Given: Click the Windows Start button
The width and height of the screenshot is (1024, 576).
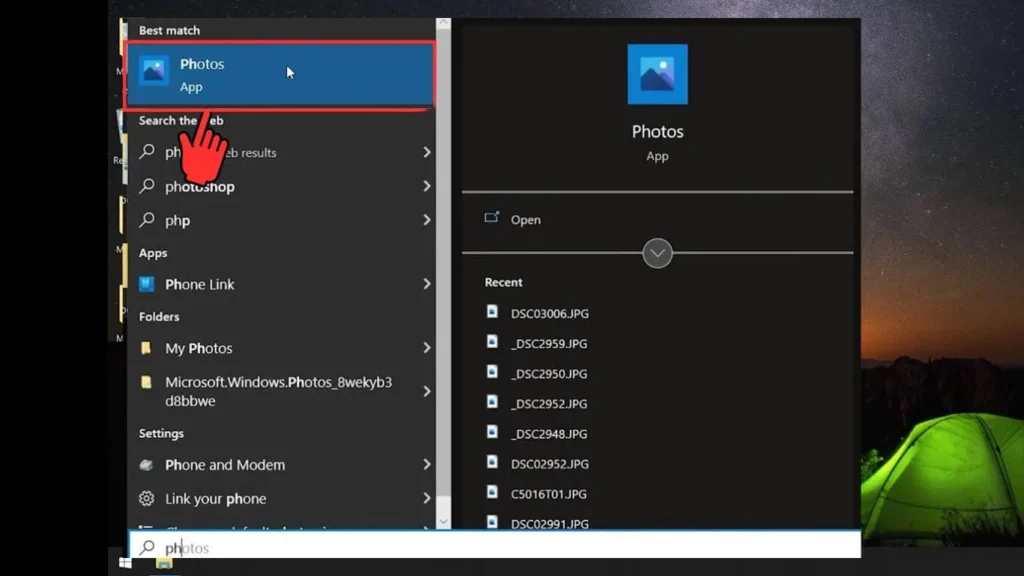Looking at the screenshot, I should click(125, 563).
